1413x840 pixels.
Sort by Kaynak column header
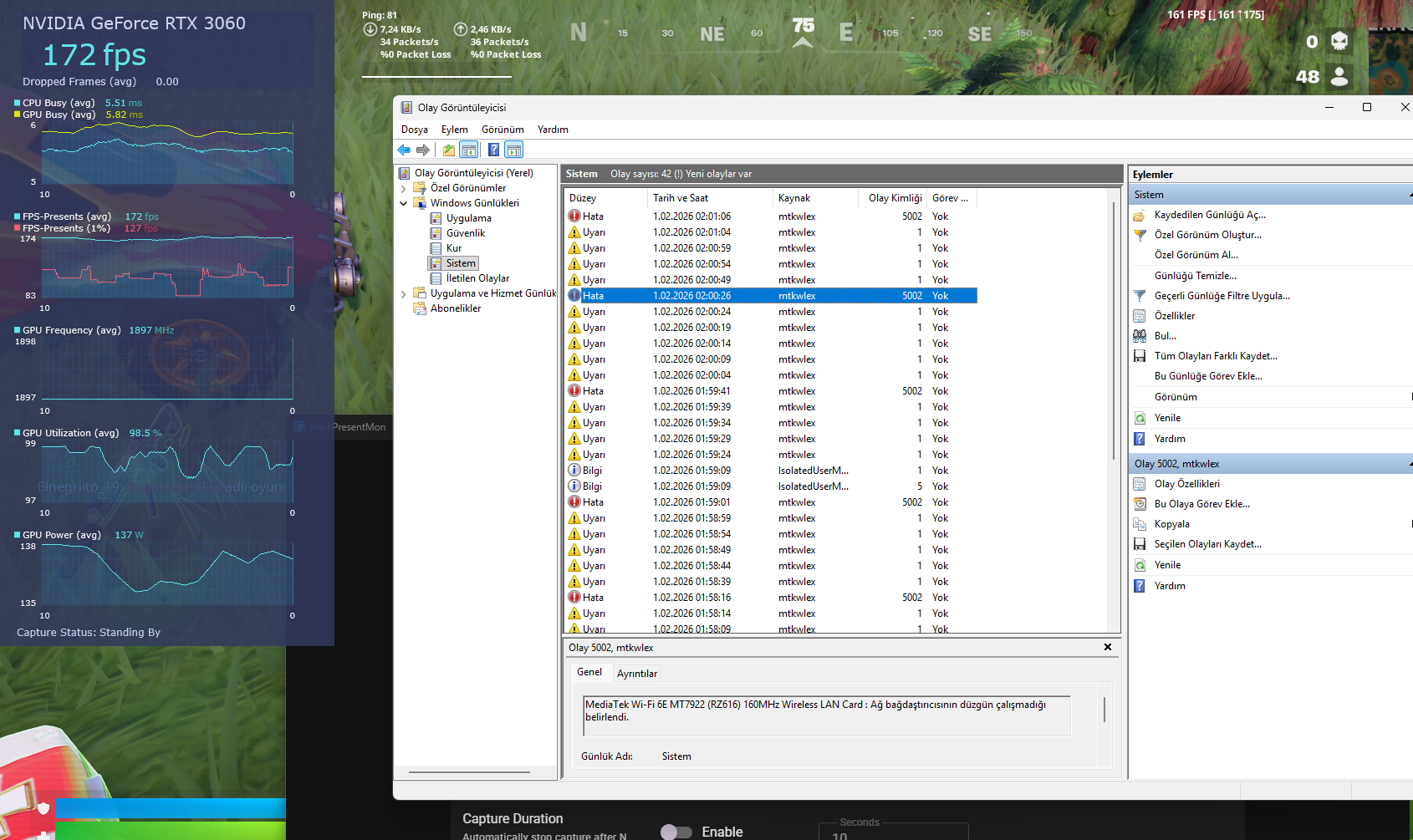tap(816, 198)
